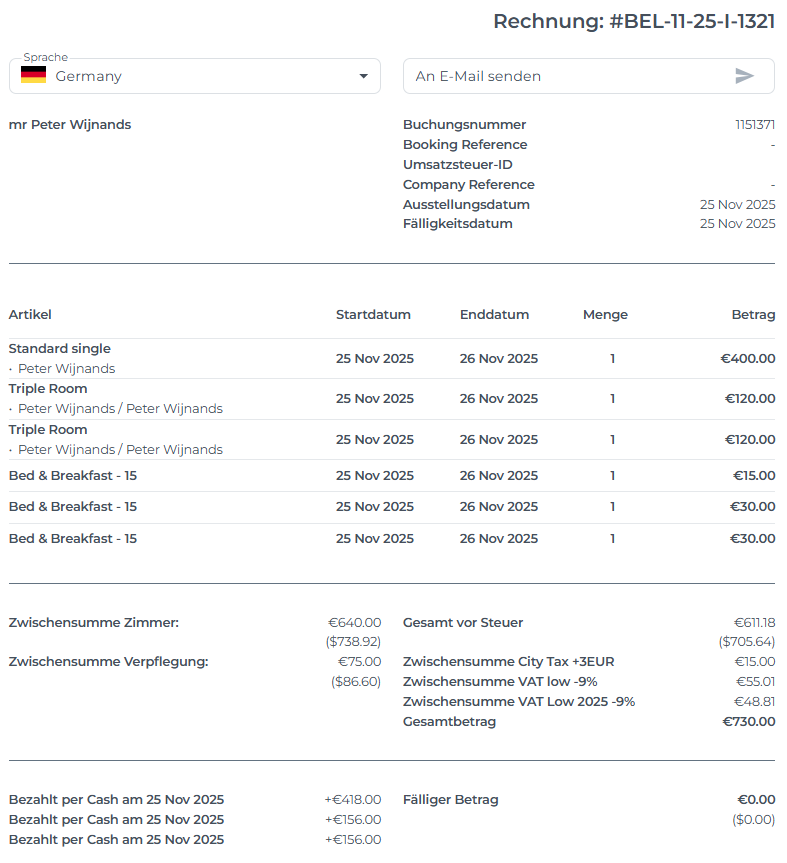Click the Zwischensumme Verpflegung label
This screenshot has height=863, width=787.
point(108,662)
